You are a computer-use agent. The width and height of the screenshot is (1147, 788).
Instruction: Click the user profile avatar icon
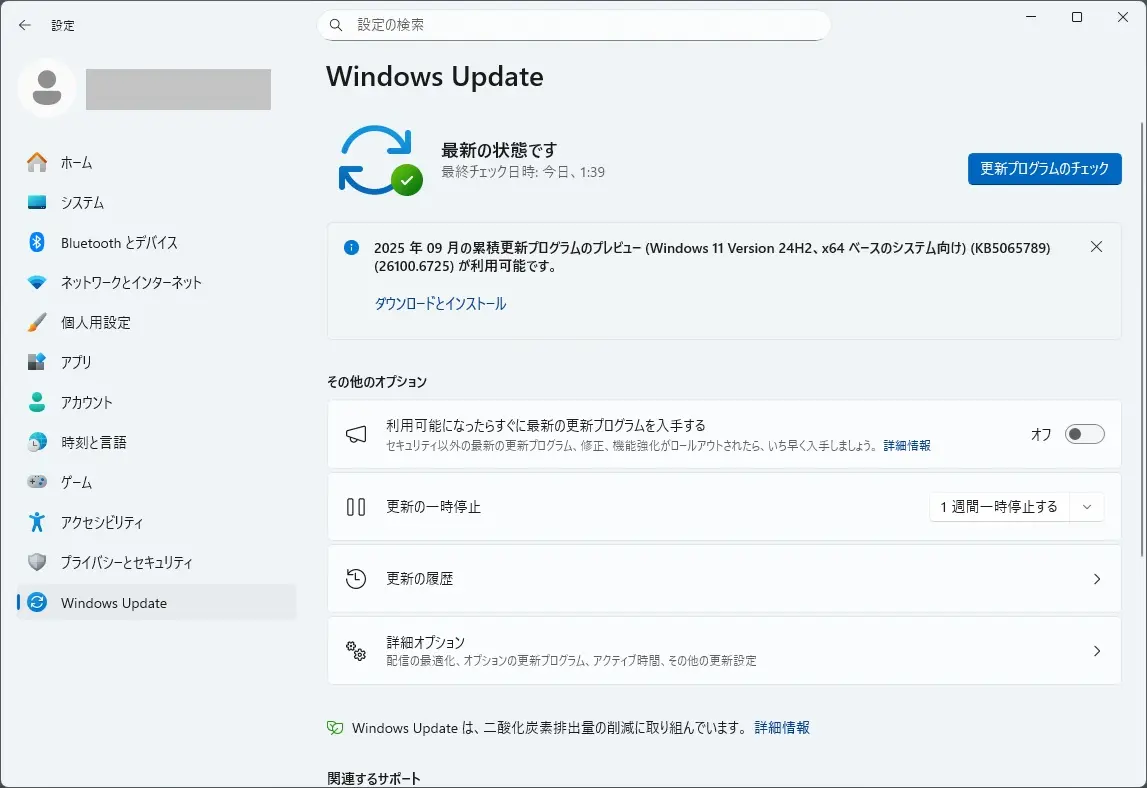point(46,89)
